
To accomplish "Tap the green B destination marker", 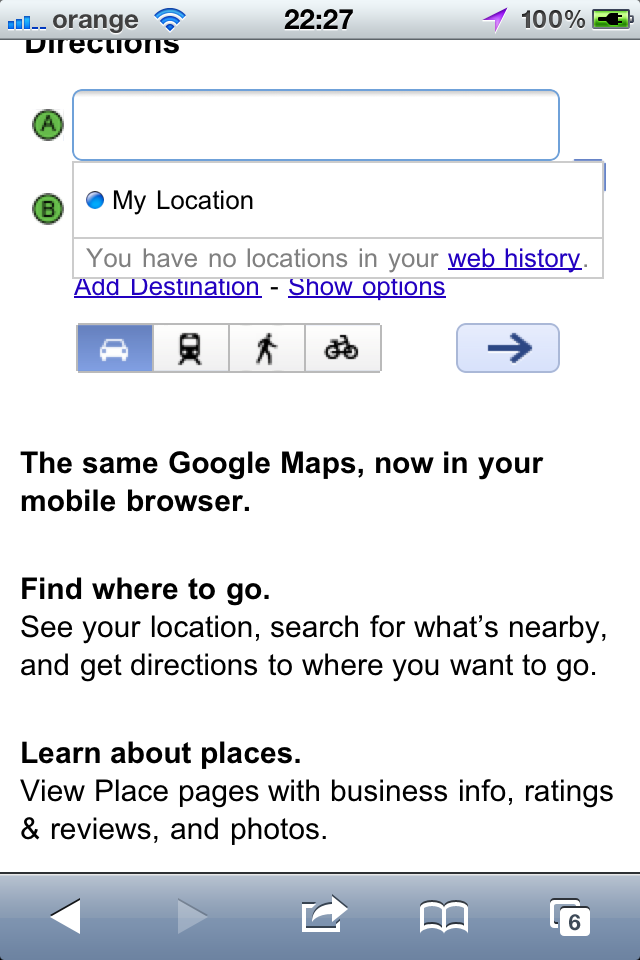I will [48, 209].
